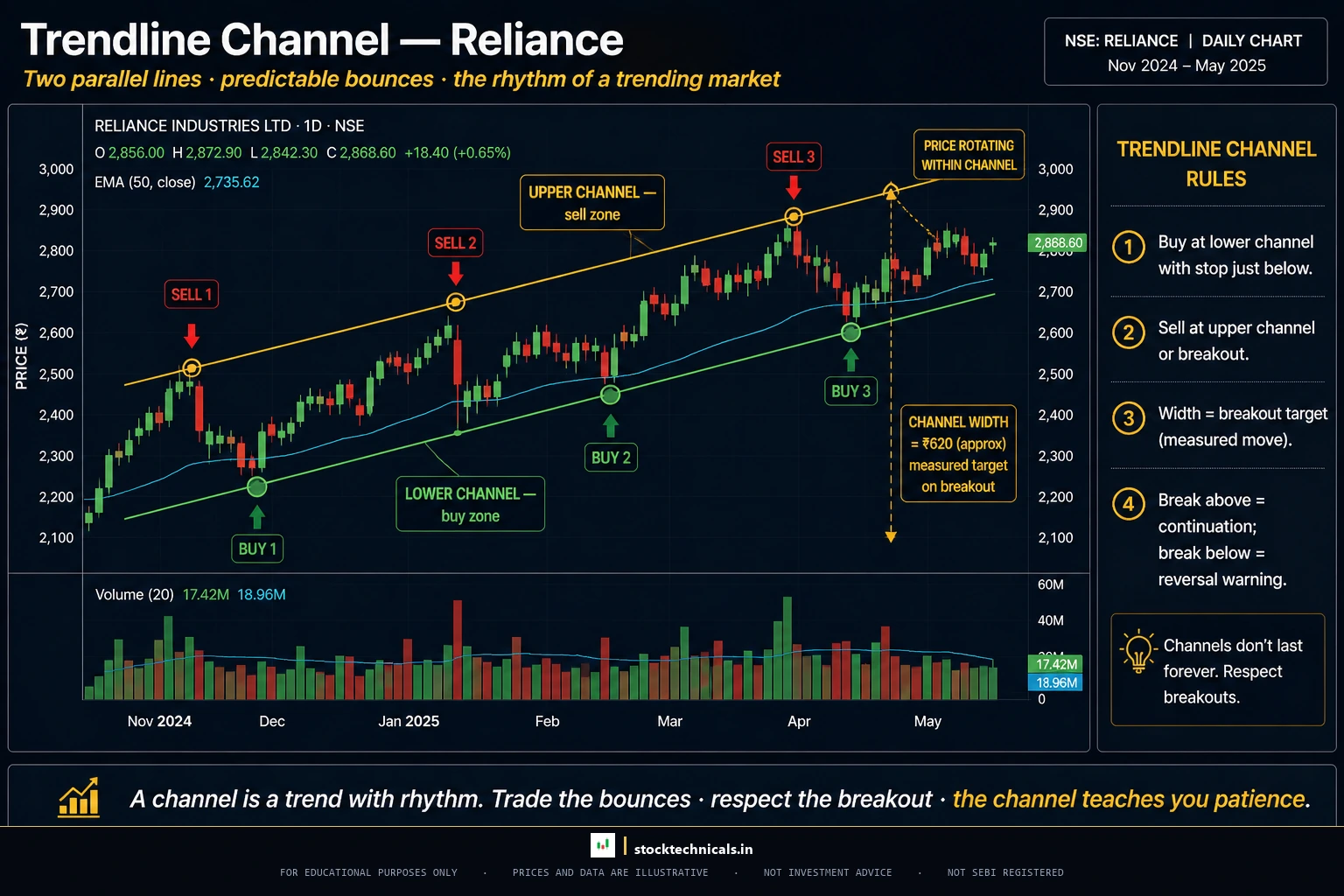Screen dimensions: 1344x896
Task: Click the UPPER CHANNEL sell zone callout
Action: tap(592, 203)
